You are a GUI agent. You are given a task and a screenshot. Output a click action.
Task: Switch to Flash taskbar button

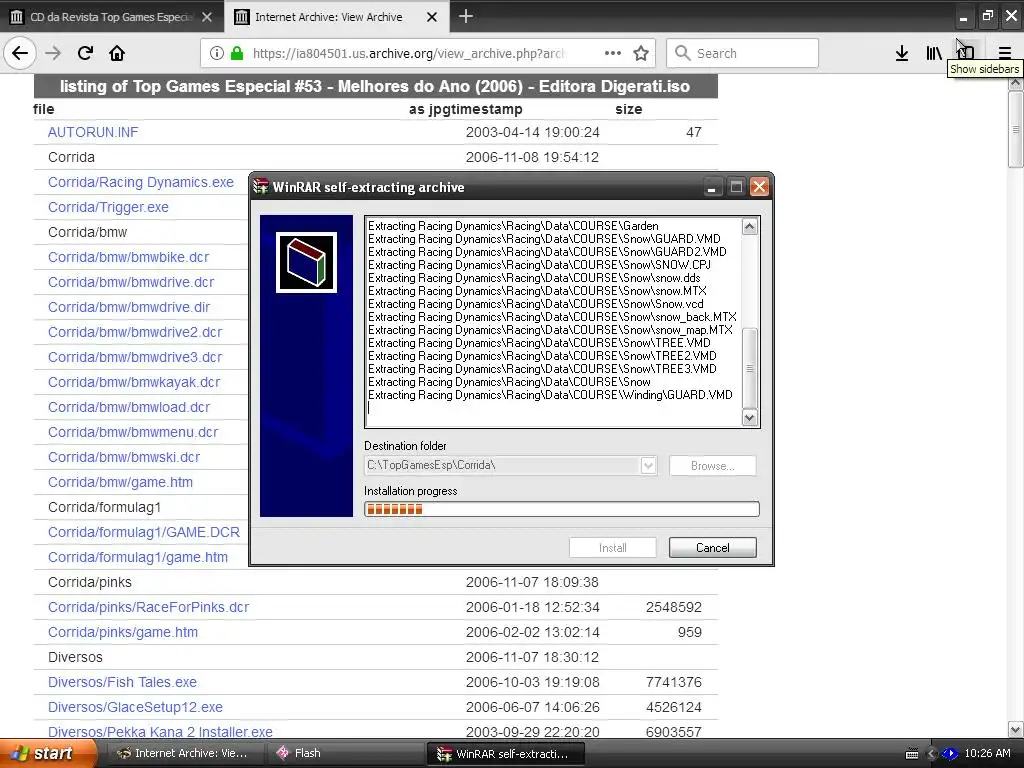coord(345,753)
